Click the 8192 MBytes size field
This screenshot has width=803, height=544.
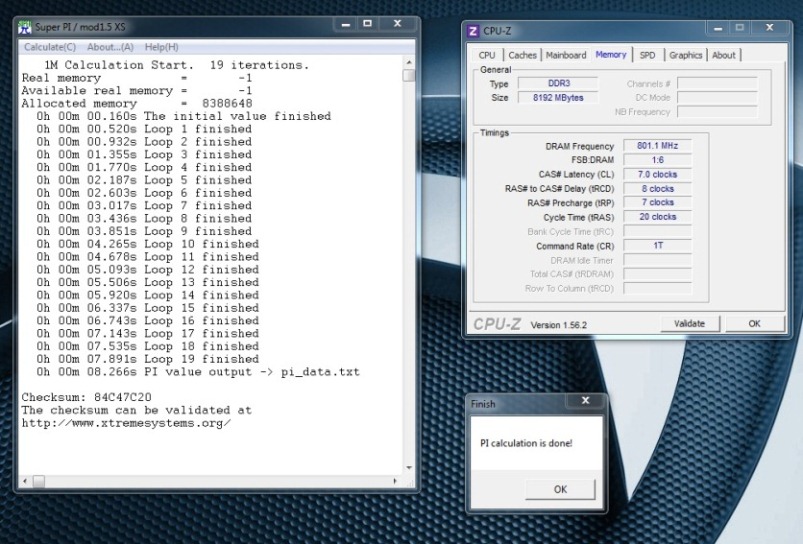pos(558,98)
